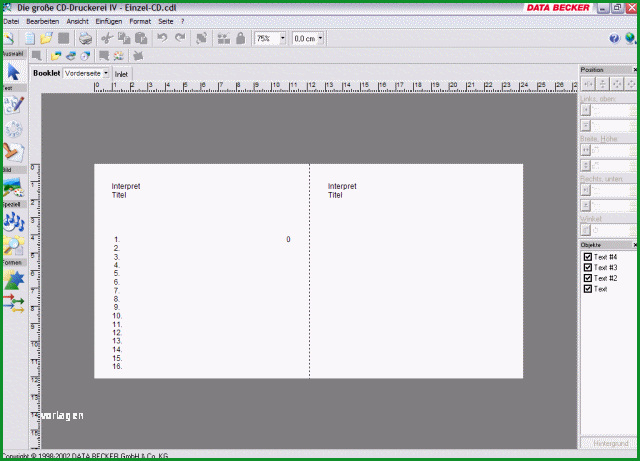This screenshot has height=461, width=640.
Task: Click the scissors cut icon
Action: 107,38
